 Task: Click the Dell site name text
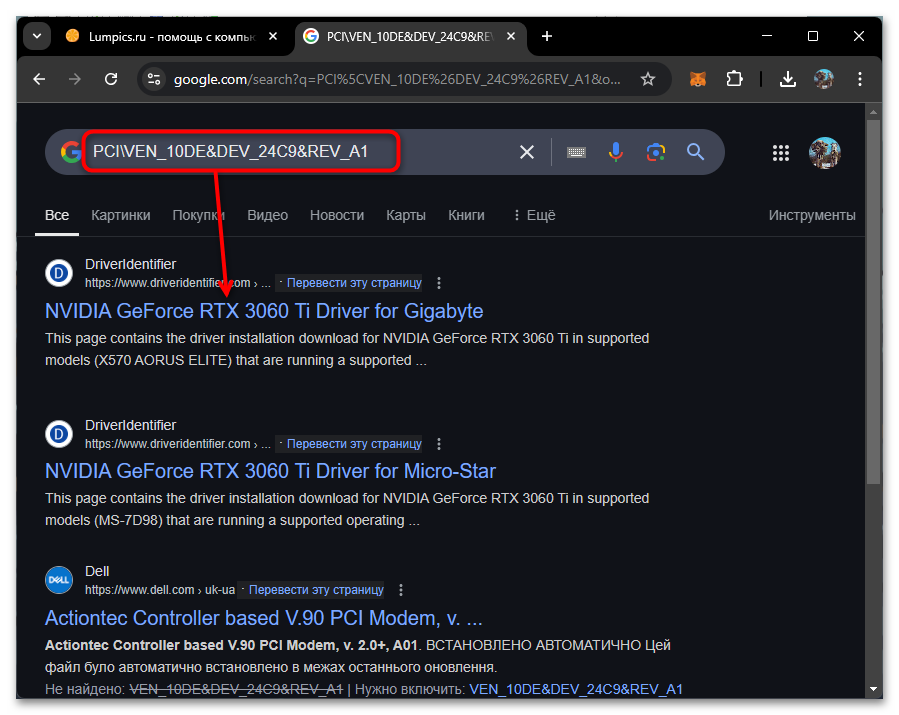(97, 572)
